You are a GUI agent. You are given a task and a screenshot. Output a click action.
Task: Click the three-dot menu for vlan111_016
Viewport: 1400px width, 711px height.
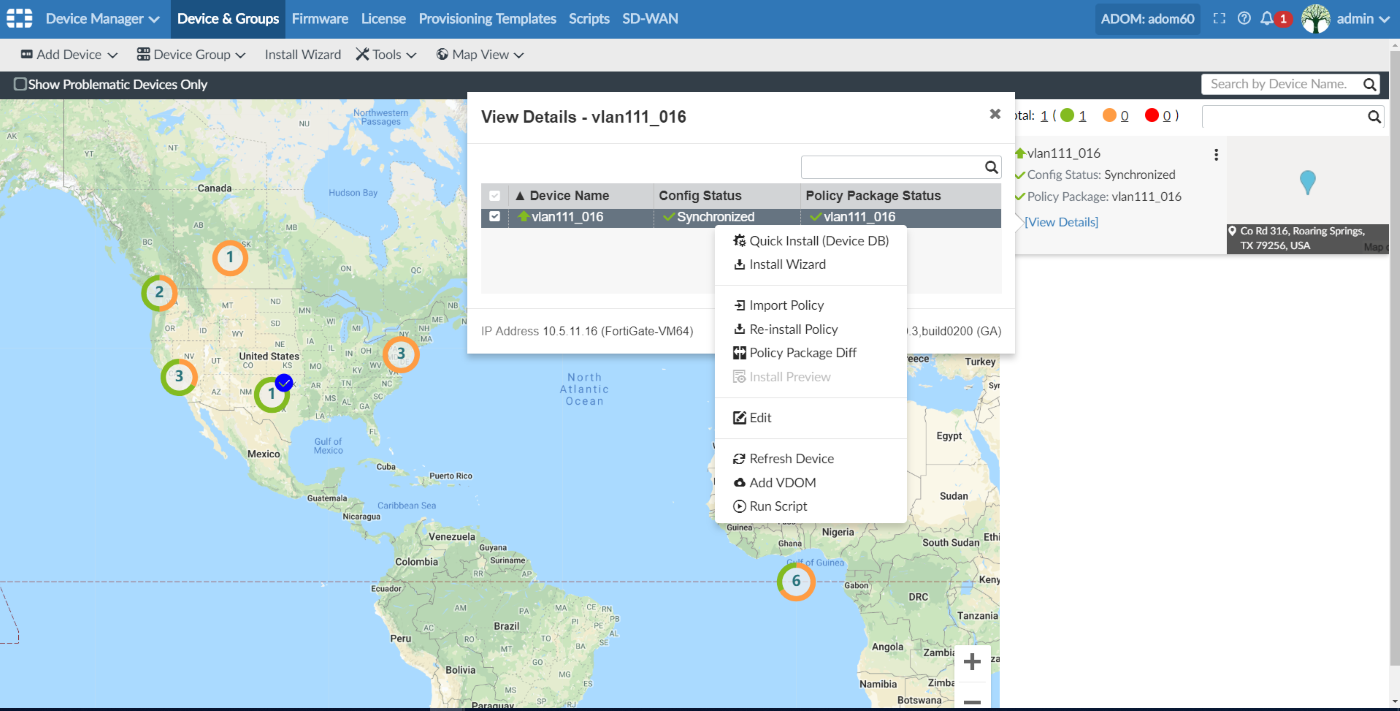click(x=1216, y=155)
